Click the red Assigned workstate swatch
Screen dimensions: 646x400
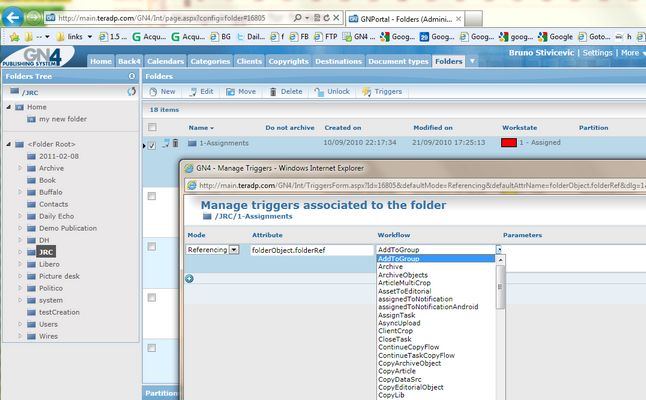tap(509, 143)
